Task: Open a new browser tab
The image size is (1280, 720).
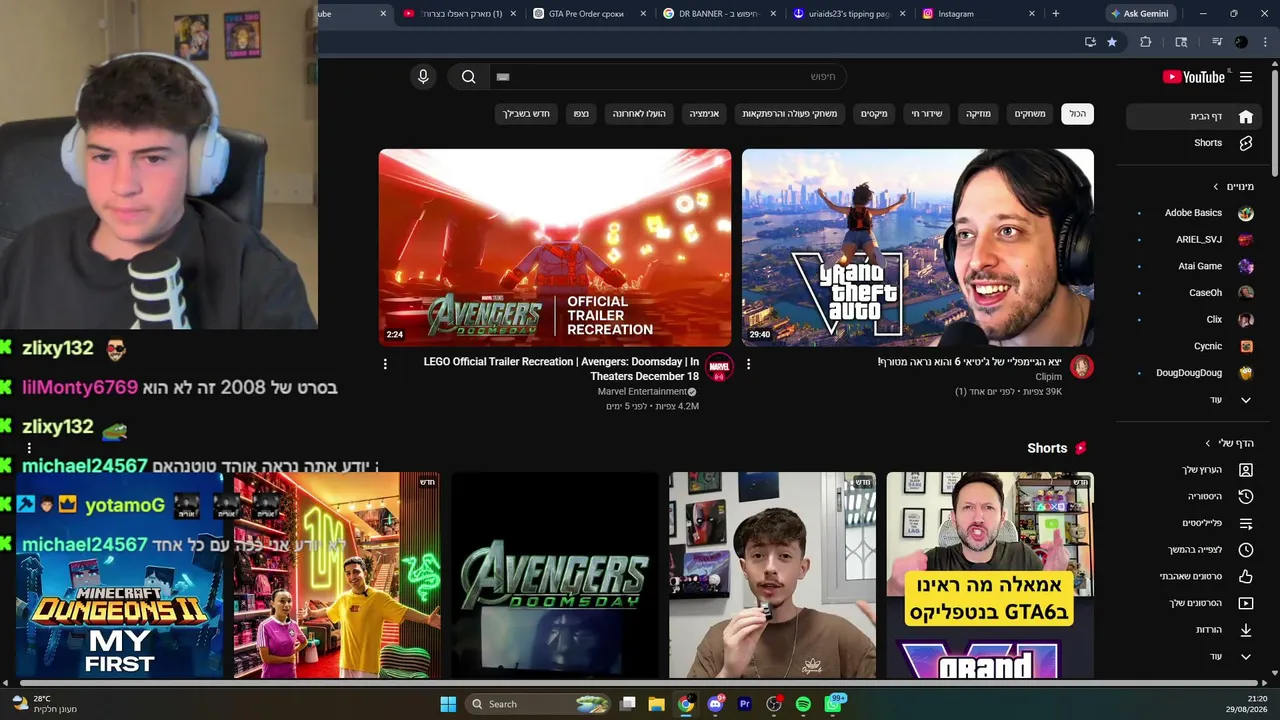Action: tap(1056, 14)
